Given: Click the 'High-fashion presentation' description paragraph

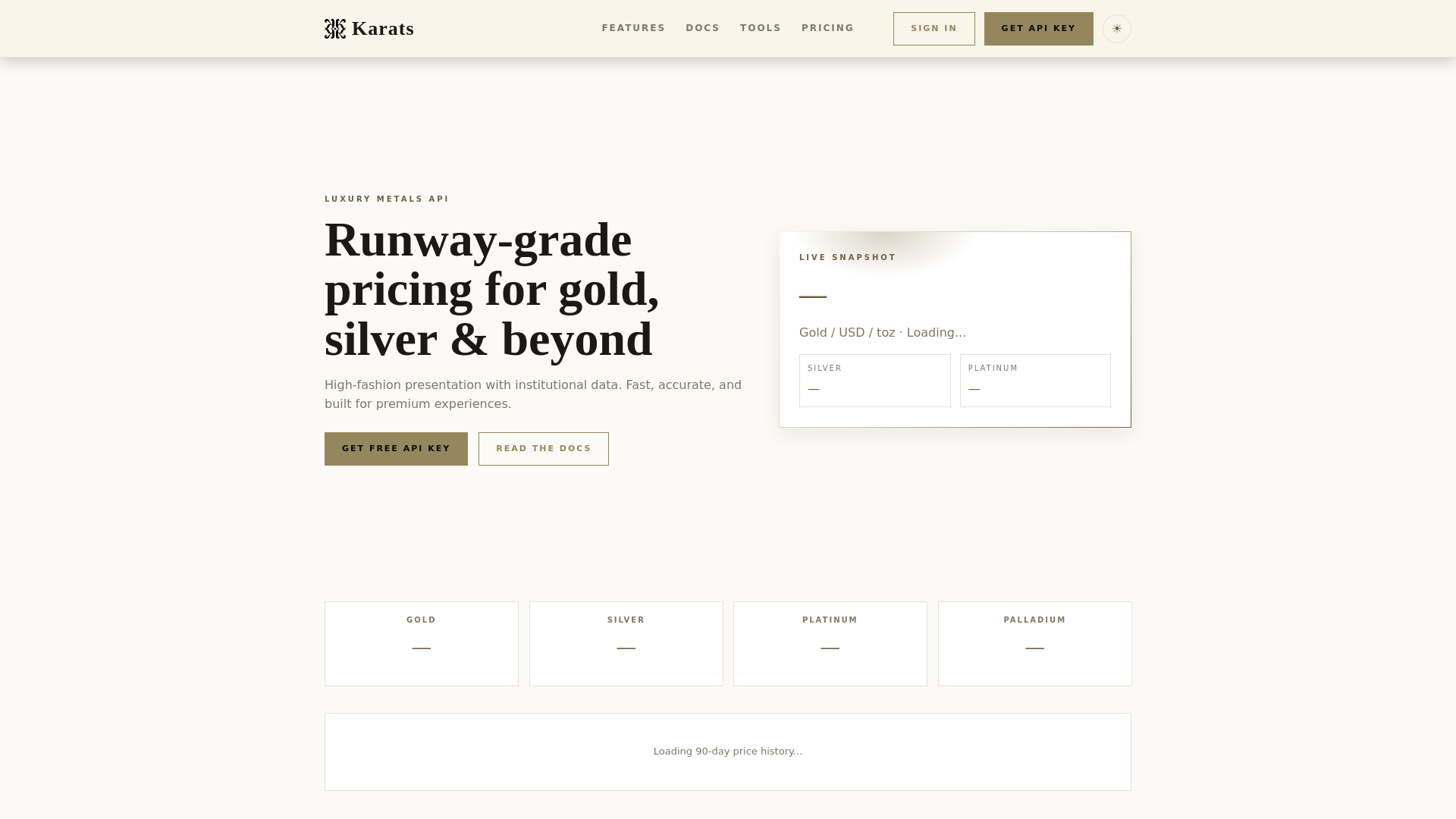Looking at the screenshot, I should coord(533,394).
